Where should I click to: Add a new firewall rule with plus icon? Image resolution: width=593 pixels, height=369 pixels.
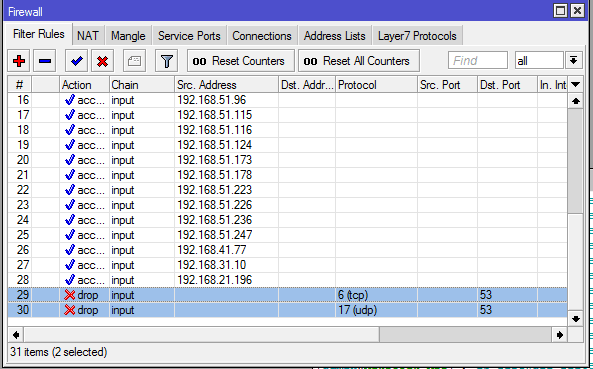(19, 61)
